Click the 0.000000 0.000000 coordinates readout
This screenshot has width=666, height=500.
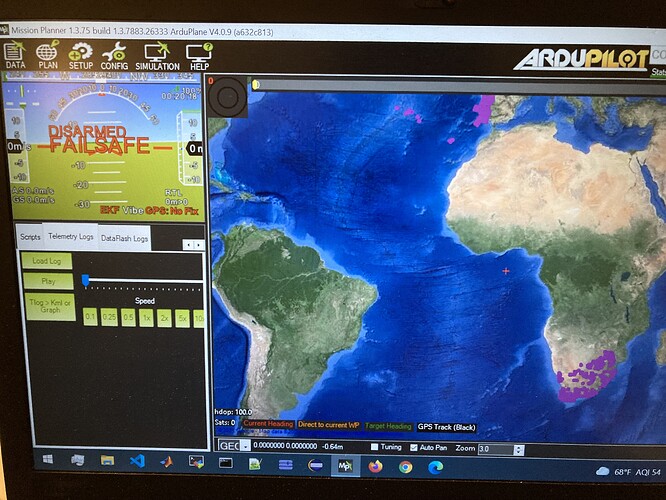point(285,446)
